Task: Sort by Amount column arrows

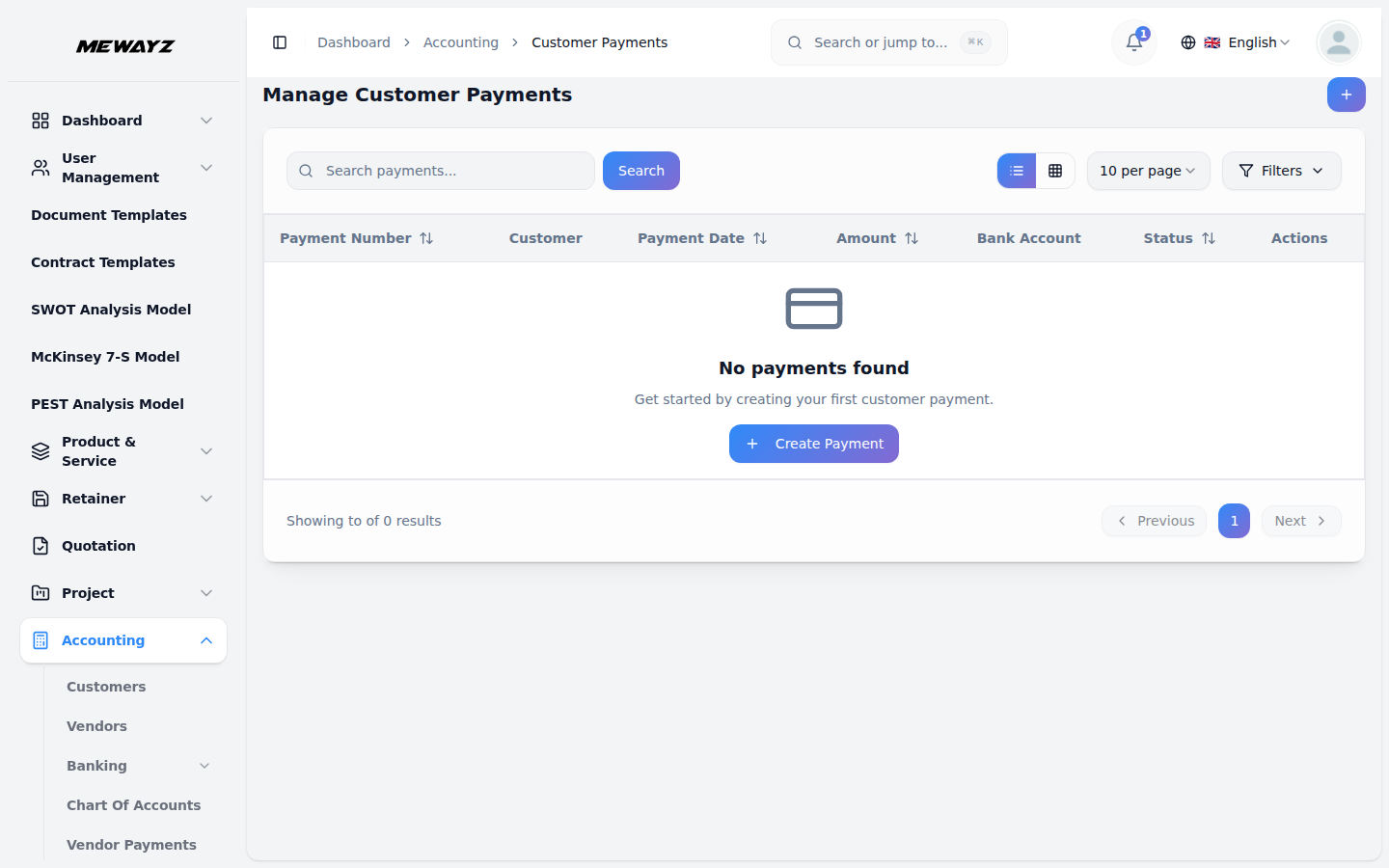Action: click(912, 238)
